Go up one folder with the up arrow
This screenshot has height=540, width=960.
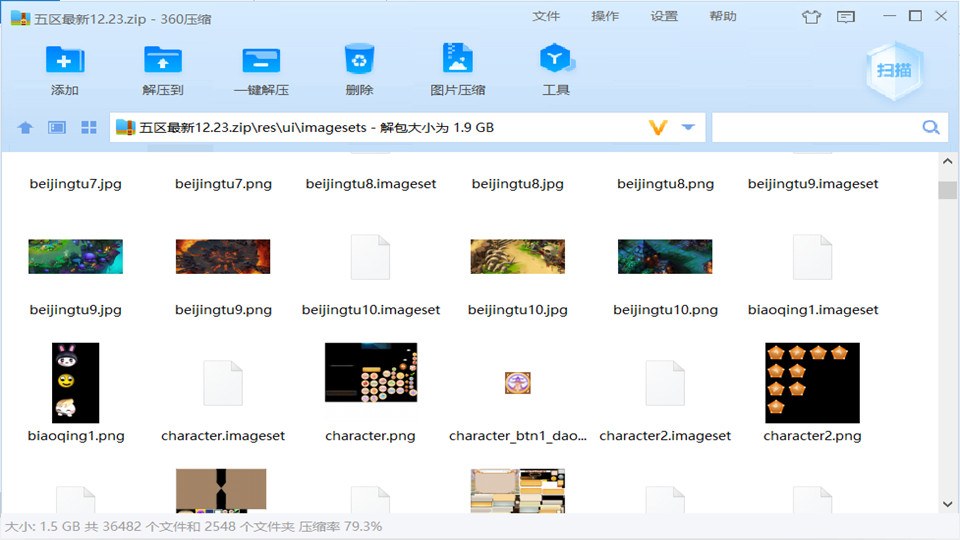[x=26, y=128]
